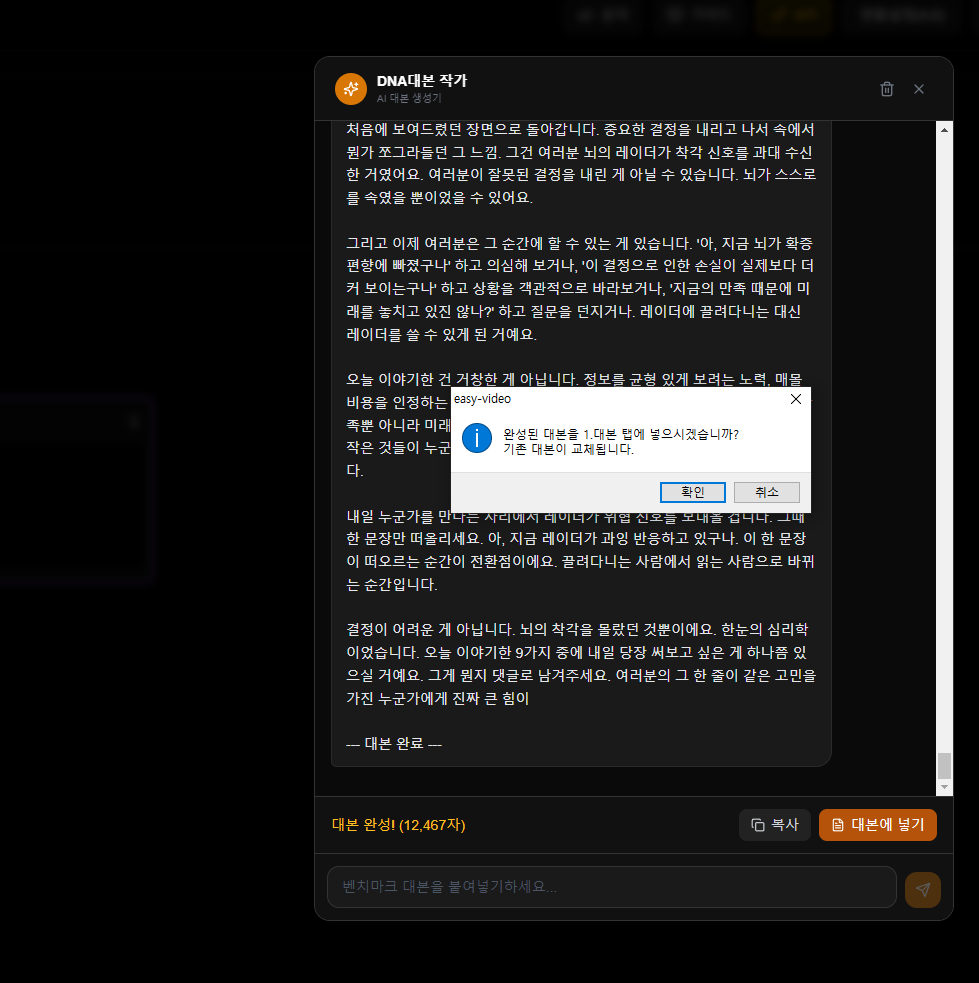
Task: Close the DNA대본 작가 panel
Action: [x=919, y=89]
